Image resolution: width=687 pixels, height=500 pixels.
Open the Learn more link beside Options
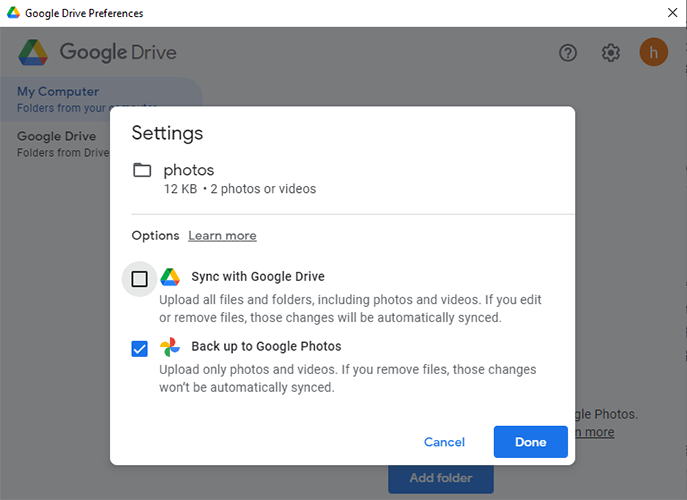(222, 235)
